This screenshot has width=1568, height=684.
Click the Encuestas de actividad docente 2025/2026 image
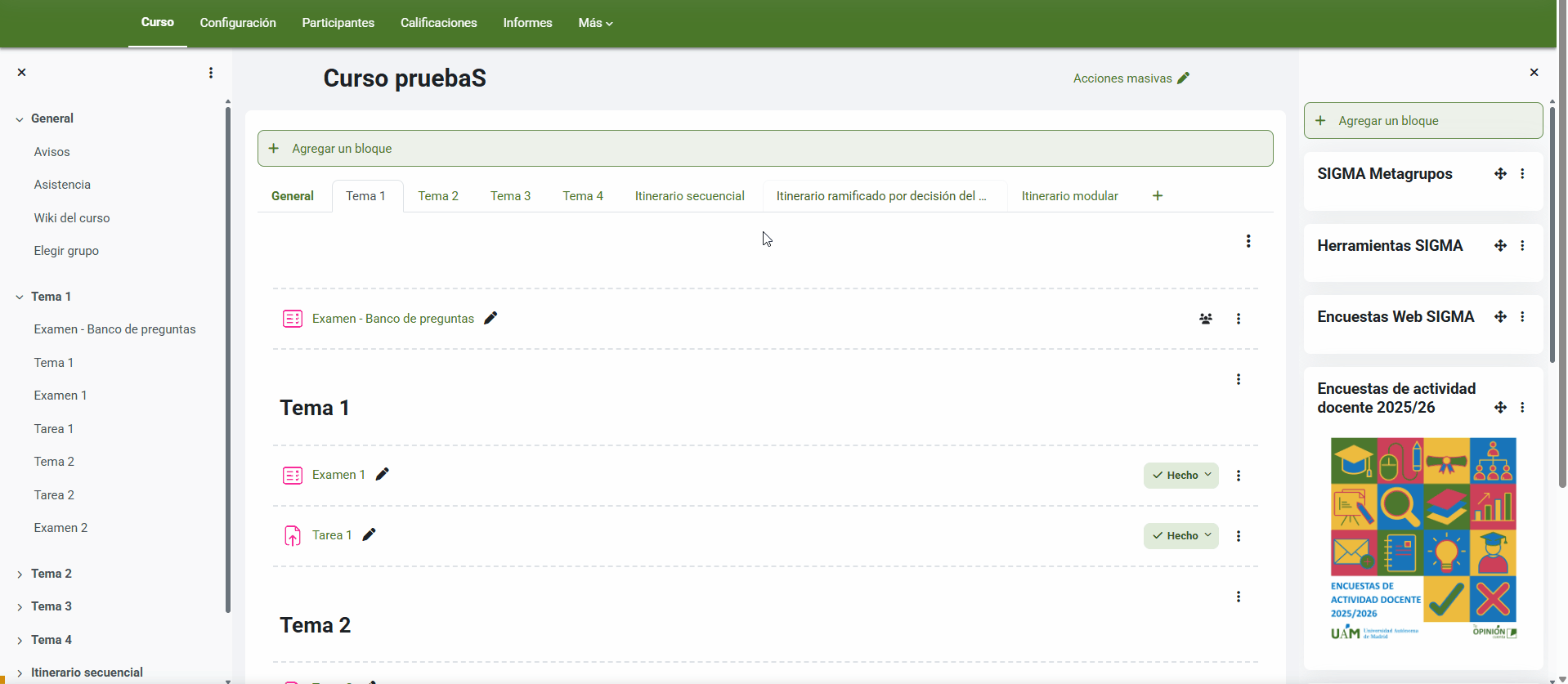[1422, 539]
